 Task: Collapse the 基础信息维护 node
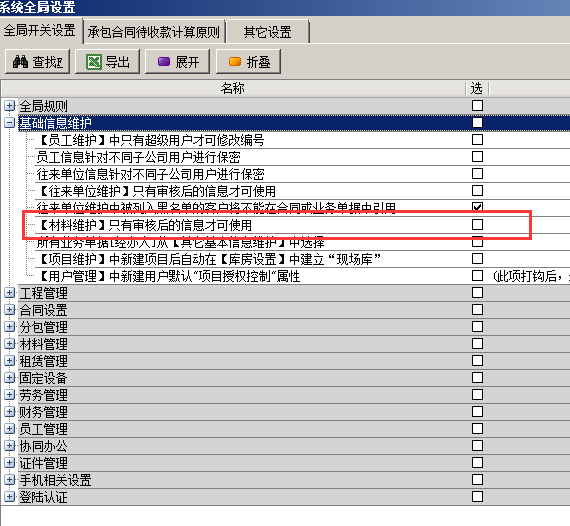click(x=9, y=123)
